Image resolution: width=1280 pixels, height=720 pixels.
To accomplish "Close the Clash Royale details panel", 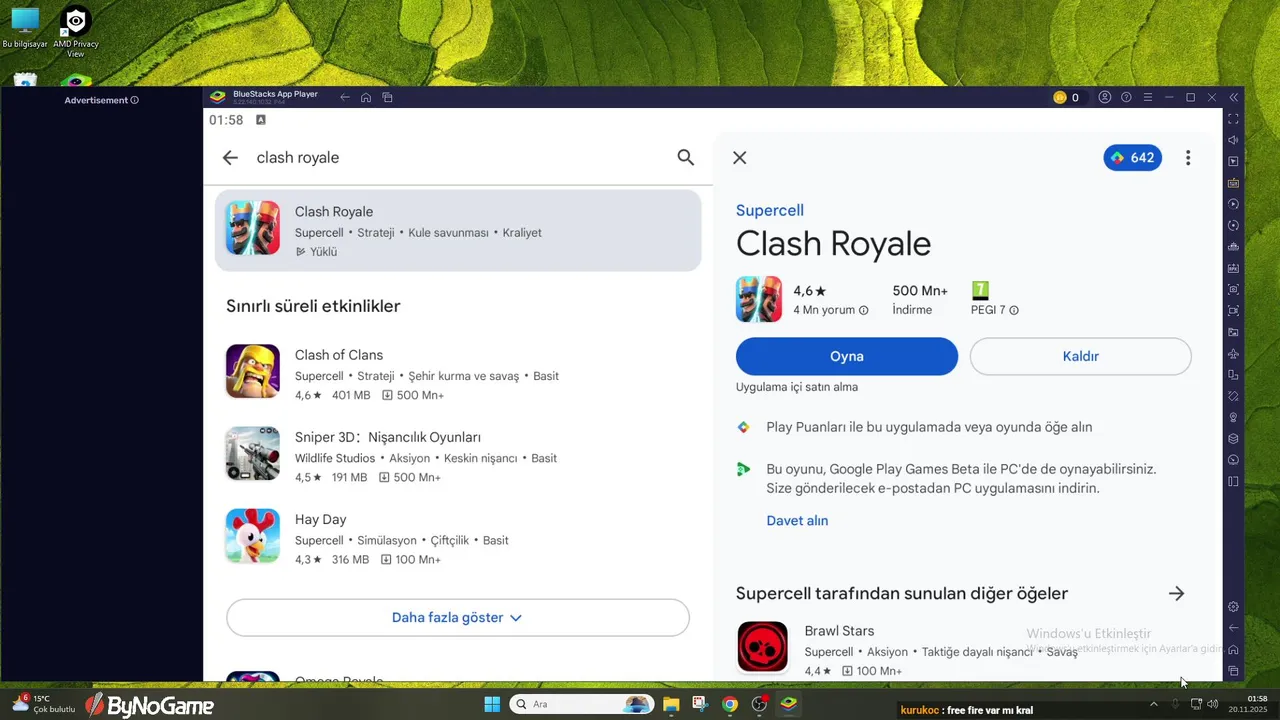I will point(739,157).
